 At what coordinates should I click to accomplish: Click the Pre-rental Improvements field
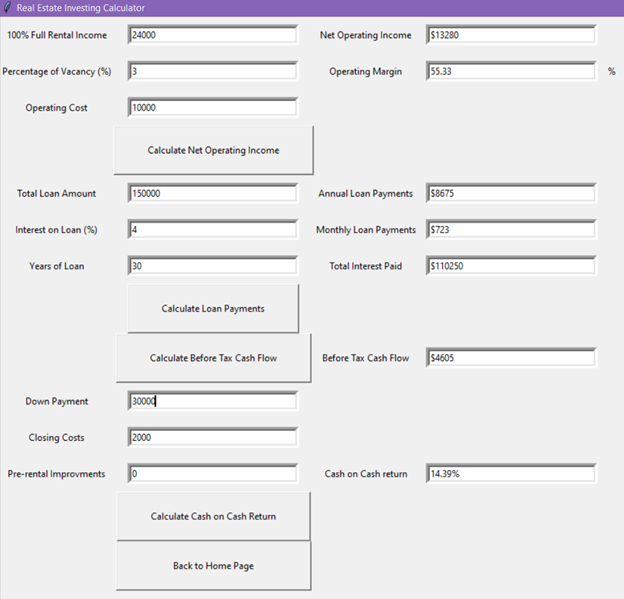coord(213,474)
